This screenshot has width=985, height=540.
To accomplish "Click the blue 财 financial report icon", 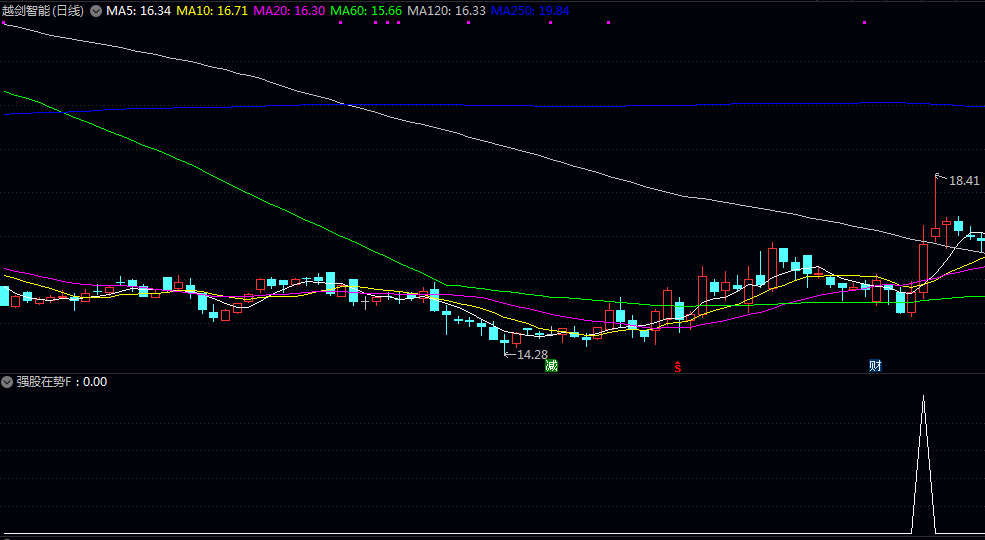I will point(875,365).
